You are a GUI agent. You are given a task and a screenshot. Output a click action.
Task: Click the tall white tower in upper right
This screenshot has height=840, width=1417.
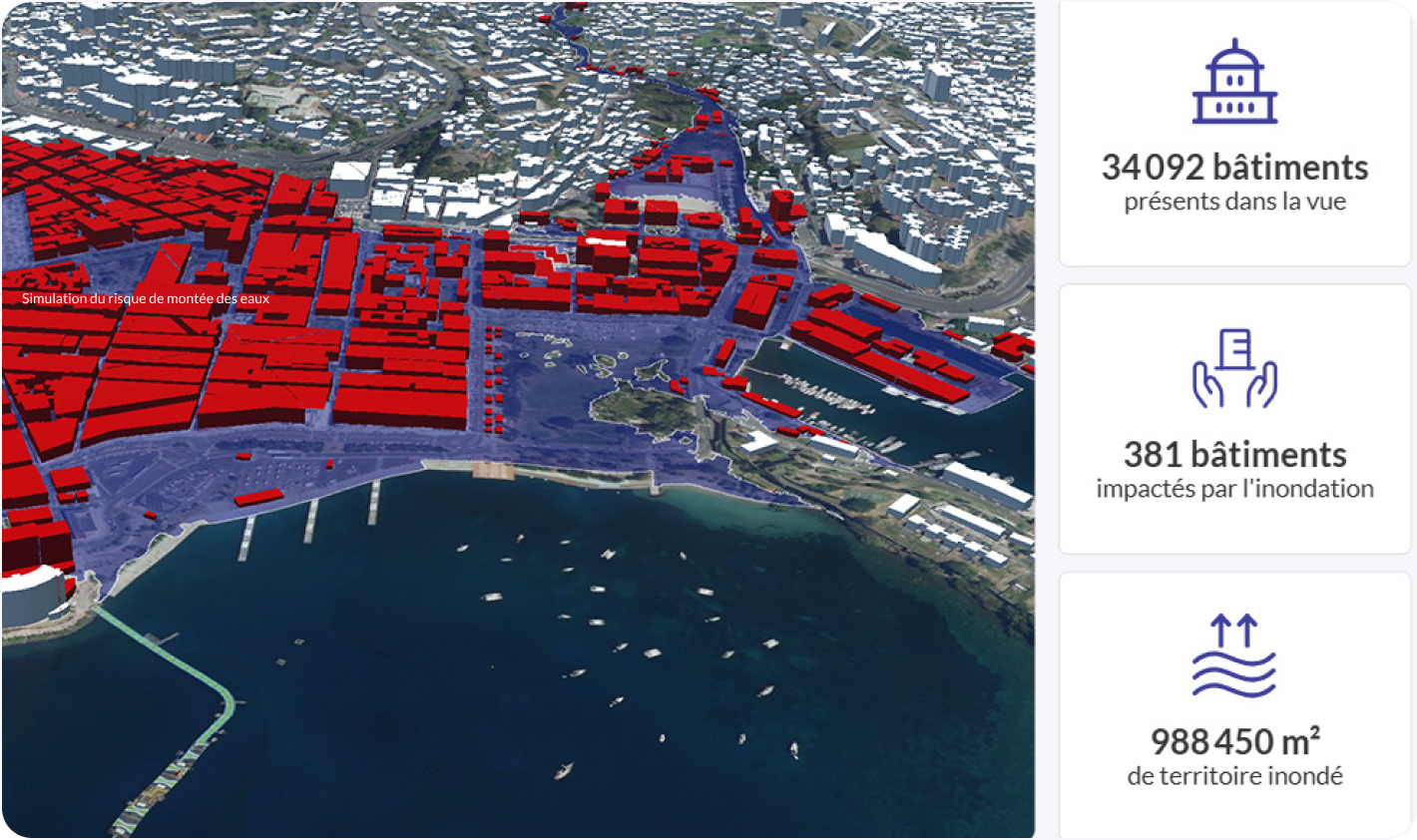936,82
